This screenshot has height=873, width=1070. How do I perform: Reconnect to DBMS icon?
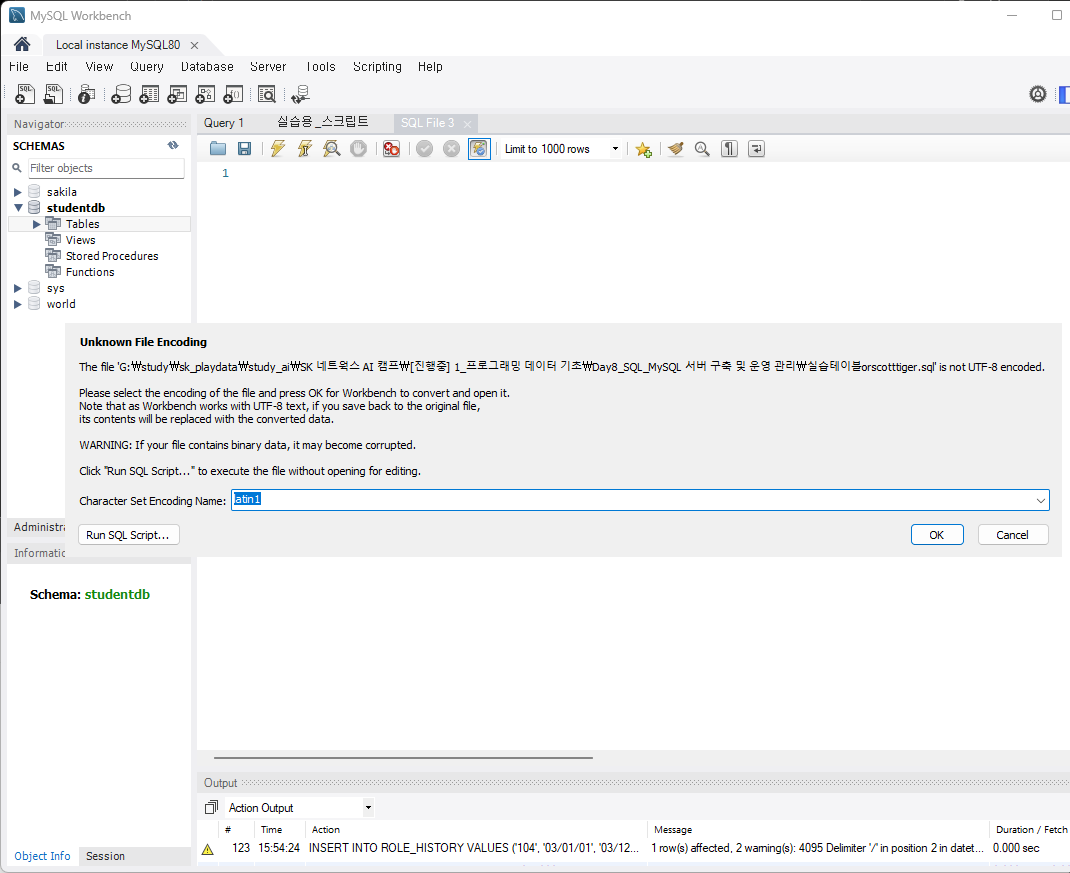pyautogui.click(x=300, y=94)
